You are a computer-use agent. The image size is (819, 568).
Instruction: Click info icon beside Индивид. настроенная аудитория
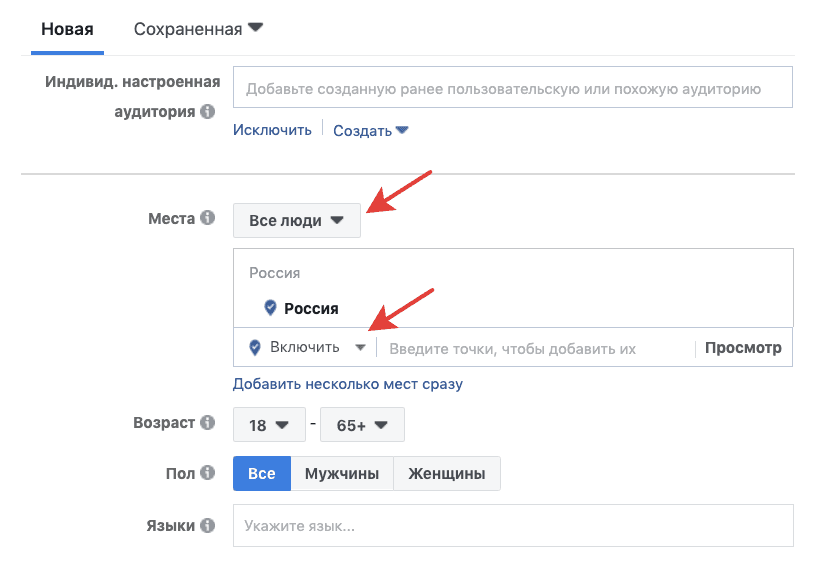(x=208, y=111)
